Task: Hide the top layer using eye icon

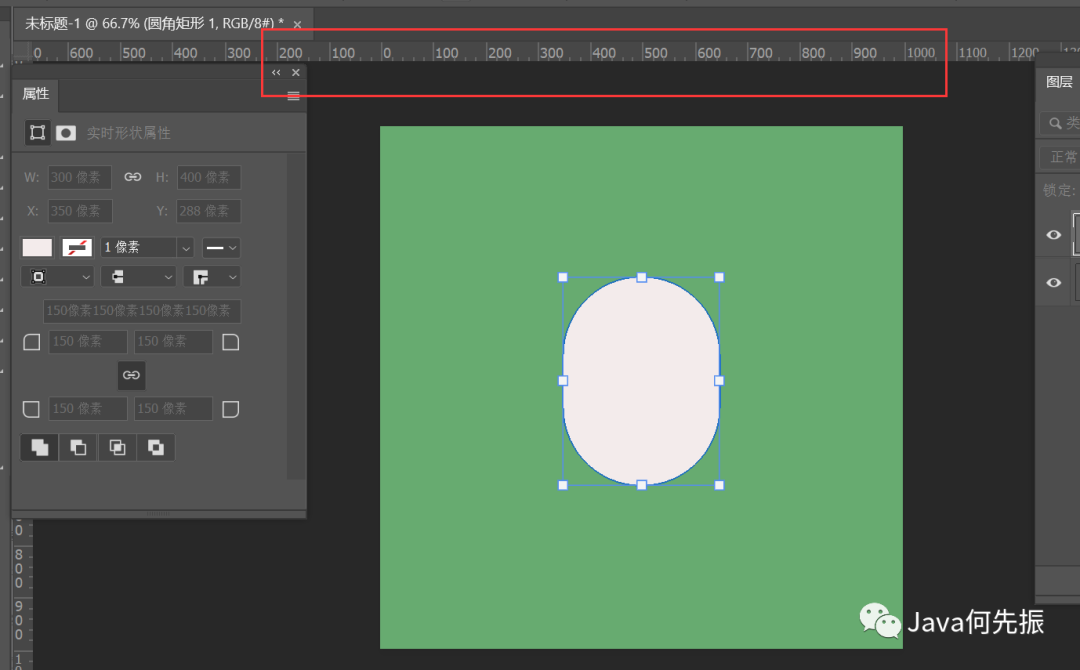Action: point(1053,234)
